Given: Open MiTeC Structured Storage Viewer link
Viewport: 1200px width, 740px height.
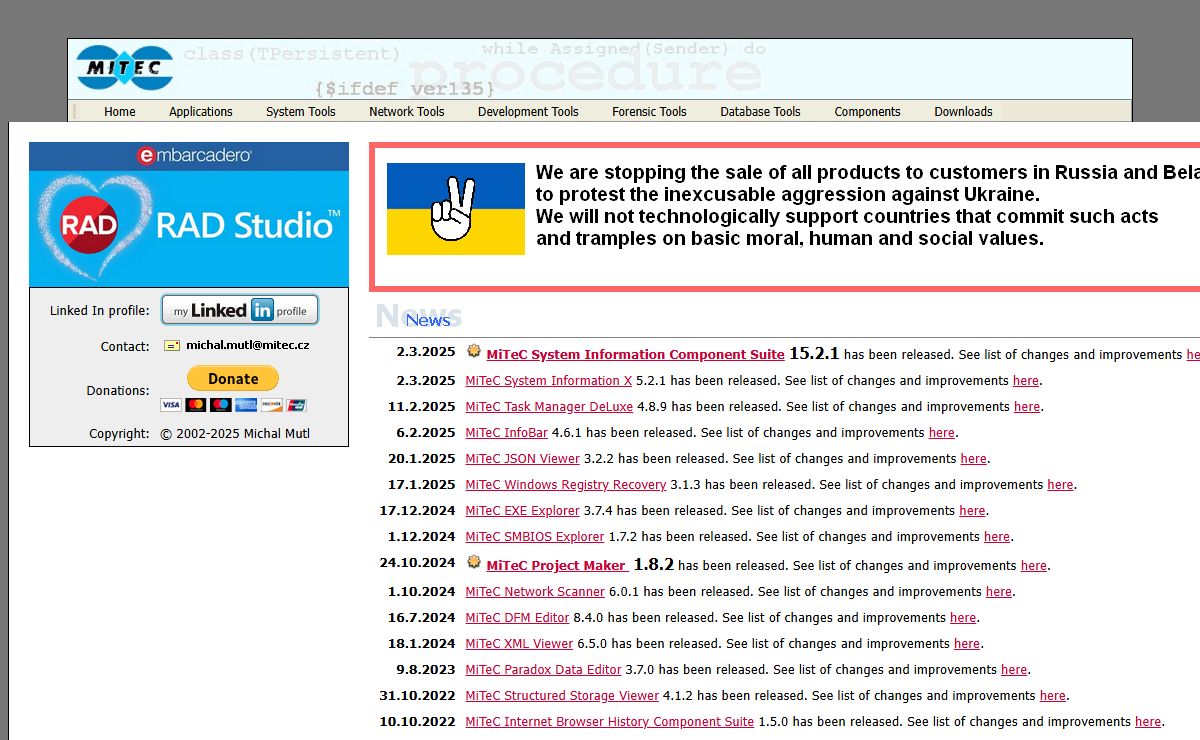Looking at the screenshot, I should (562, 696).
